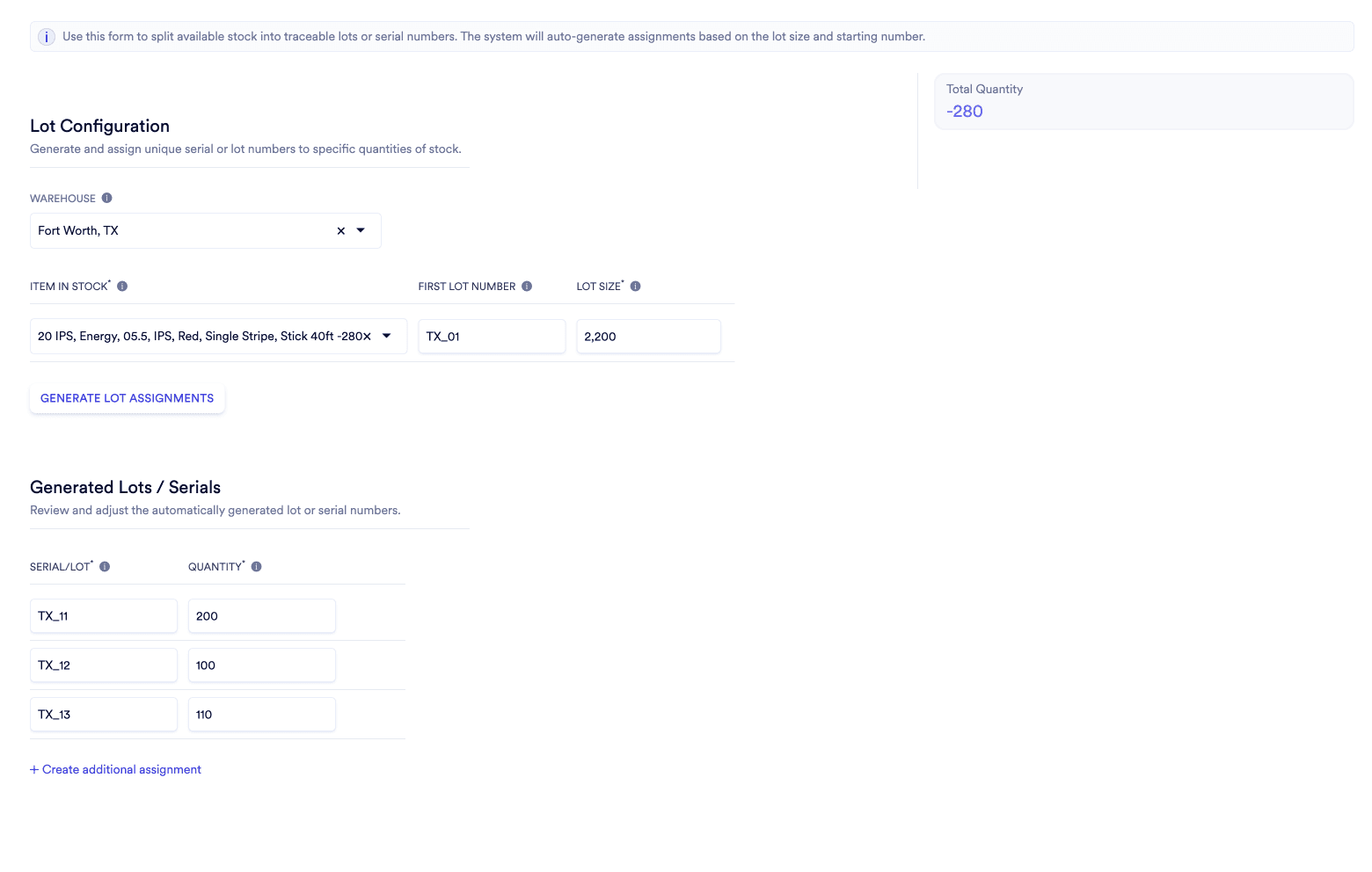Image resolution: width=1372 pixels, height=872 pixels.
Task: Click the Item In Stock info icon
Action: click(122, 286)
